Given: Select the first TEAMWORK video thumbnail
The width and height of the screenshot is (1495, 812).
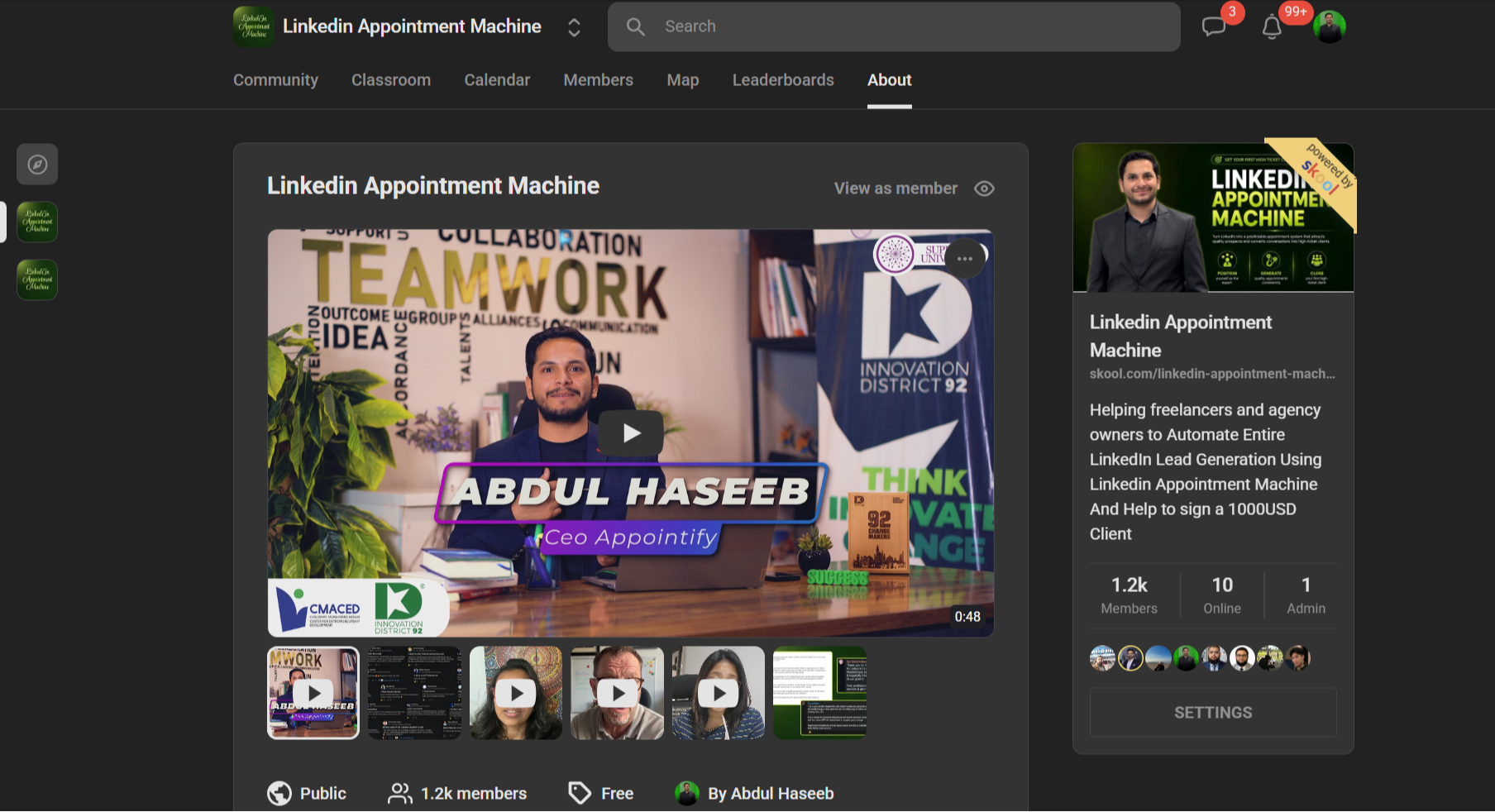Looking at the screenshot, I should (313, 693).
